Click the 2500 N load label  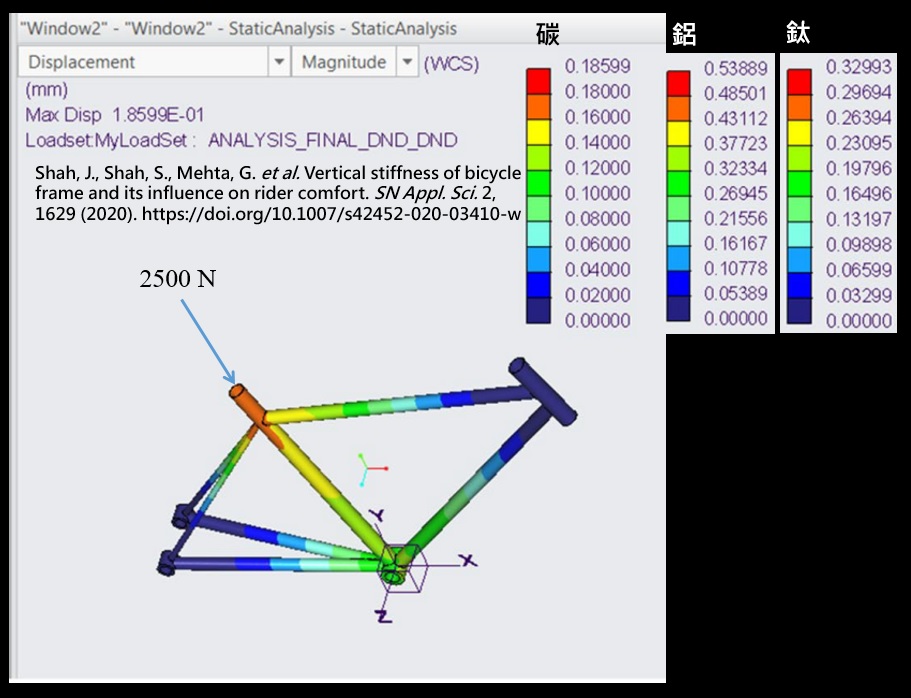(177, 278)
